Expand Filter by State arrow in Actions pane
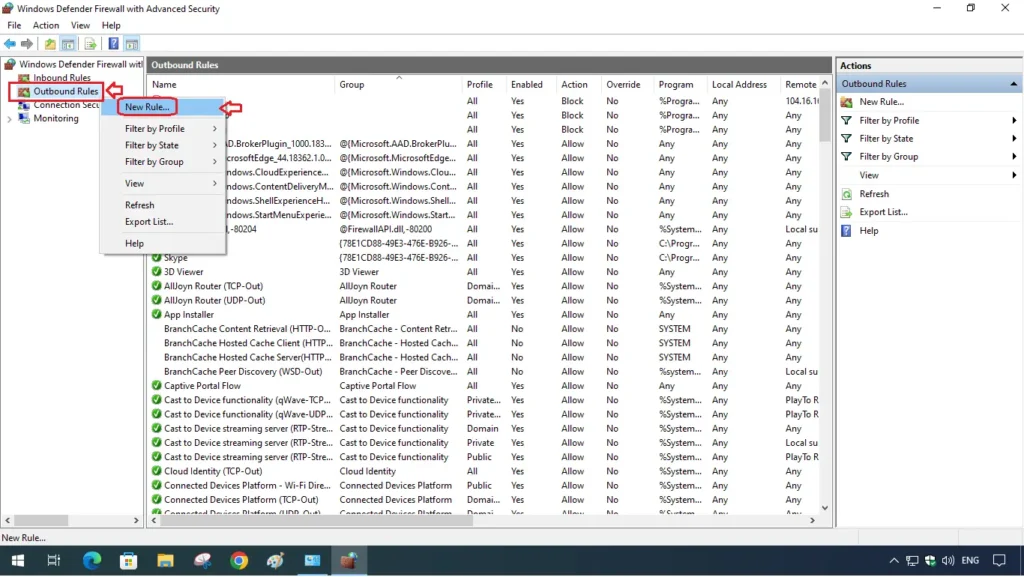The height and width of the screenshot is (577, 1024). [1014, 138]
